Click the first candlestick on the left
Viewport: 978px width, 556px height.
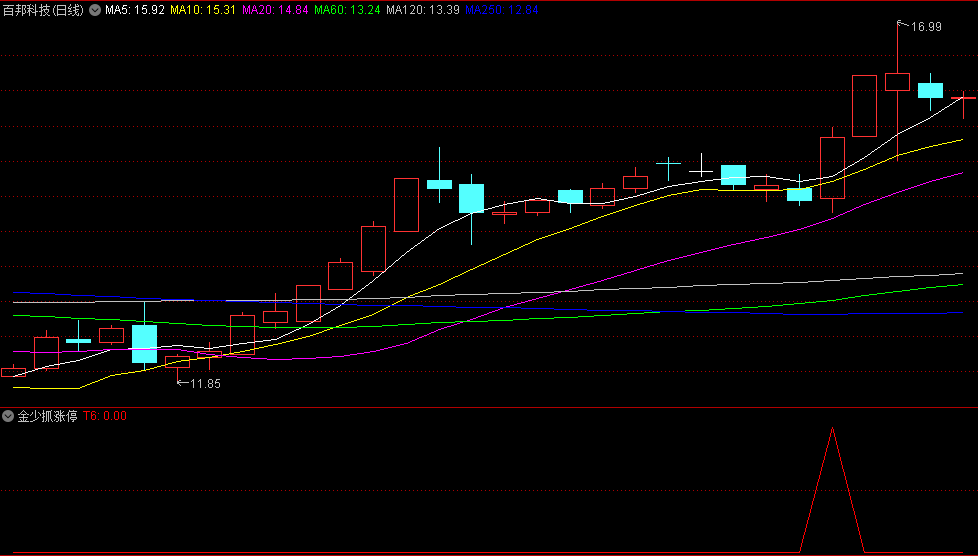[x=14, y=373]
